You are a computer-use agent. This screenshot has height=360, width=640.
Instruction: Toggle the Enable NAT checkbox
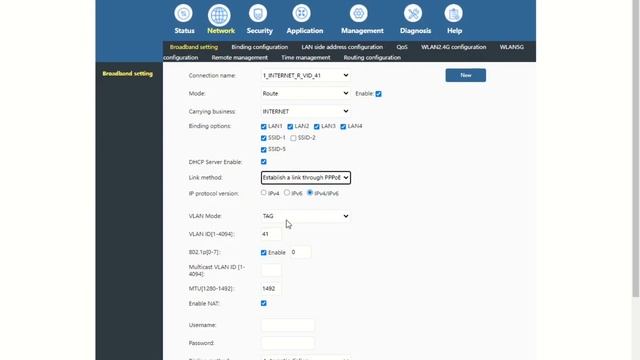[x=264, y=303]
